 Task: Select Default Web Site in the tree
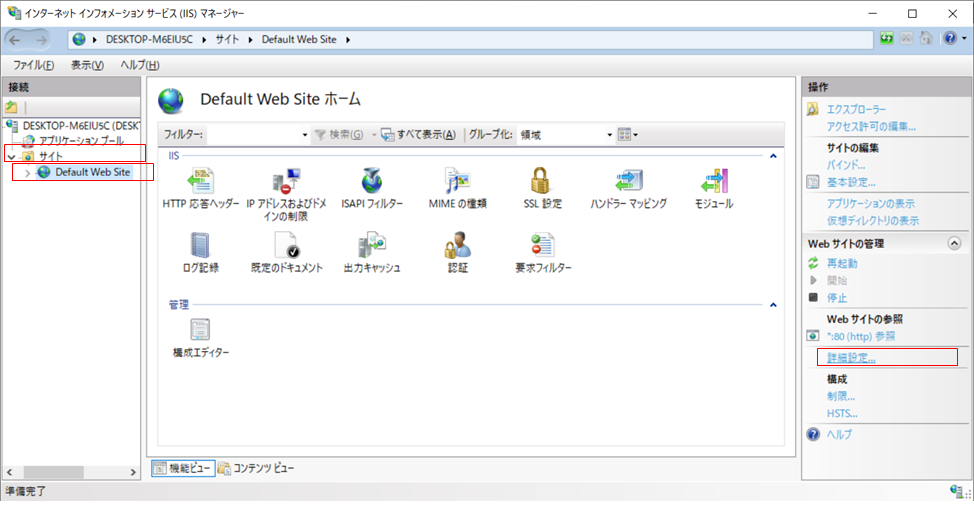click(x=93, y=172)
